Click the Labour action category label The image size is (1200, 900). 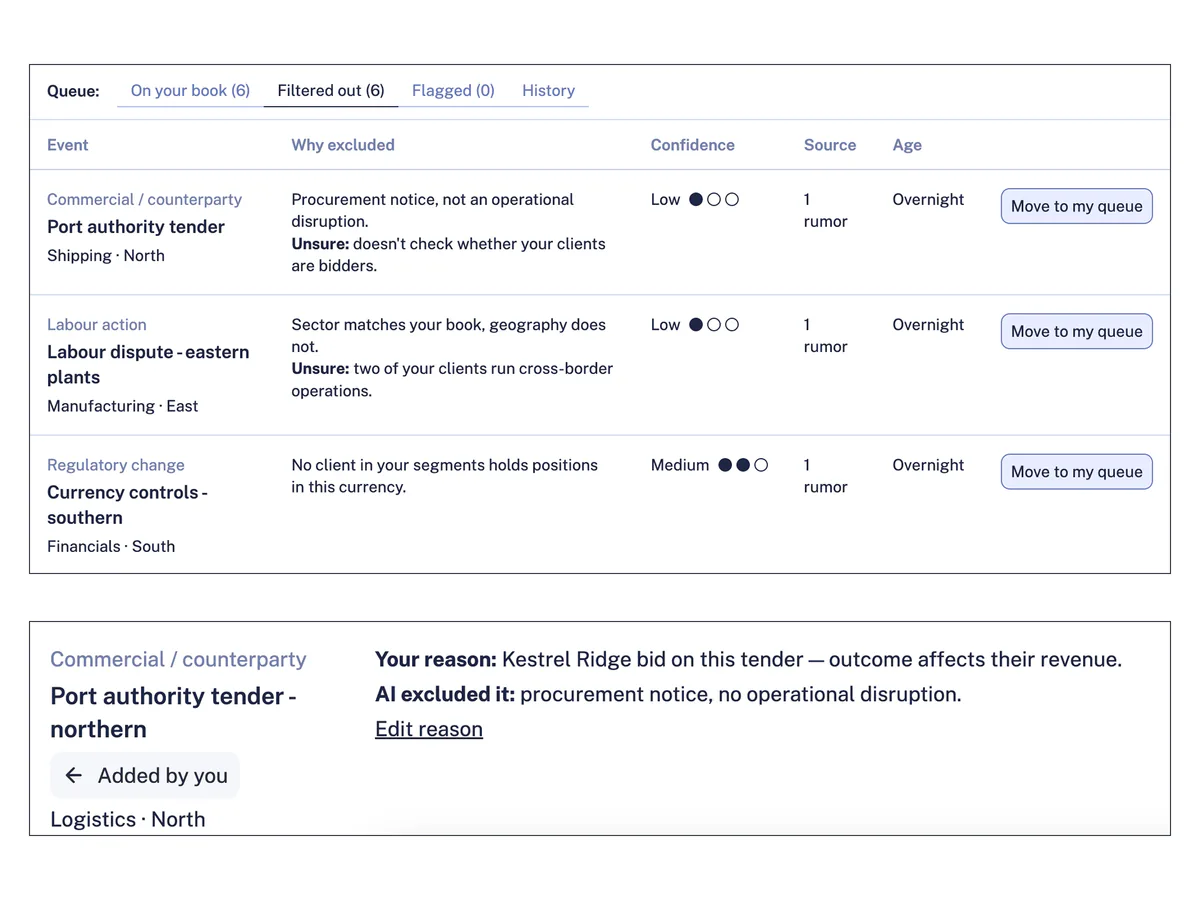[97, 325]
